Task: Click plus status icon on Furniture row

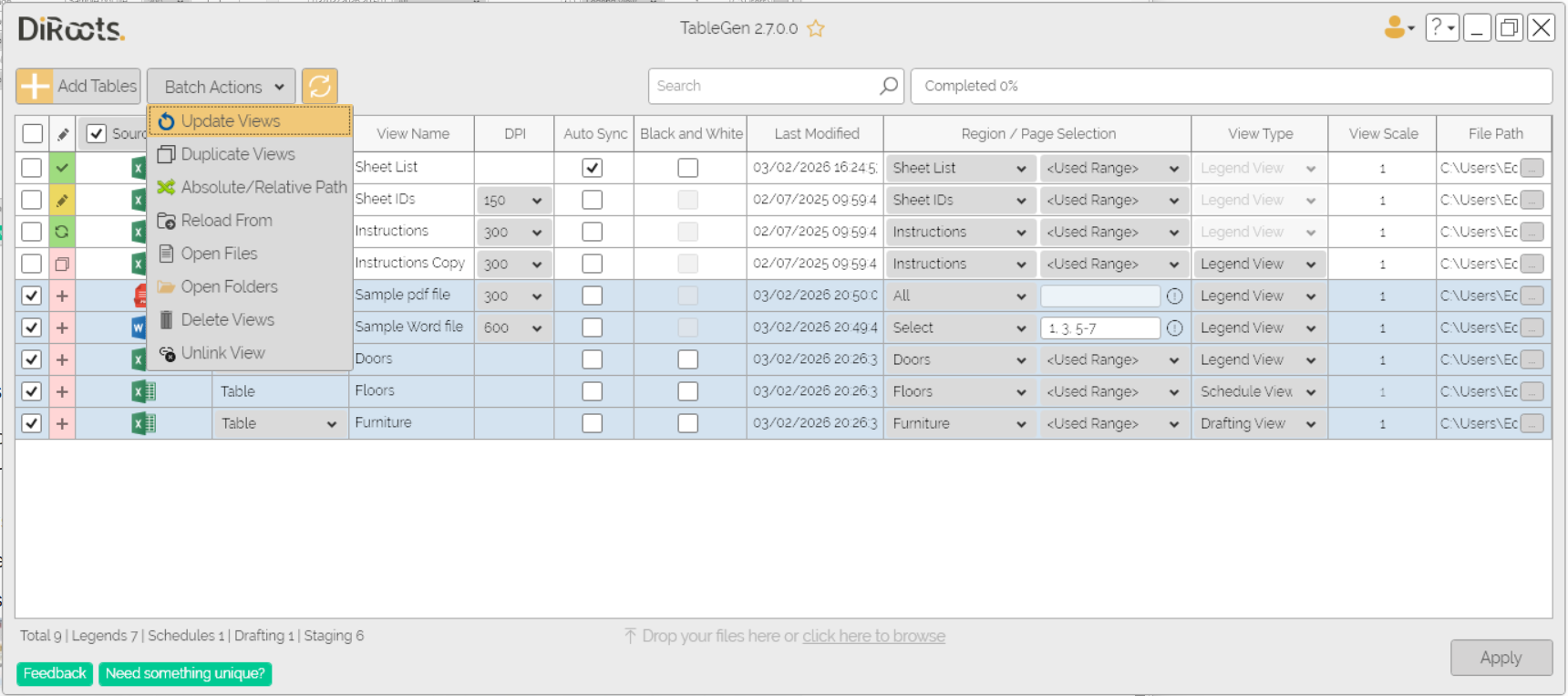Action: tap(62, 423)
